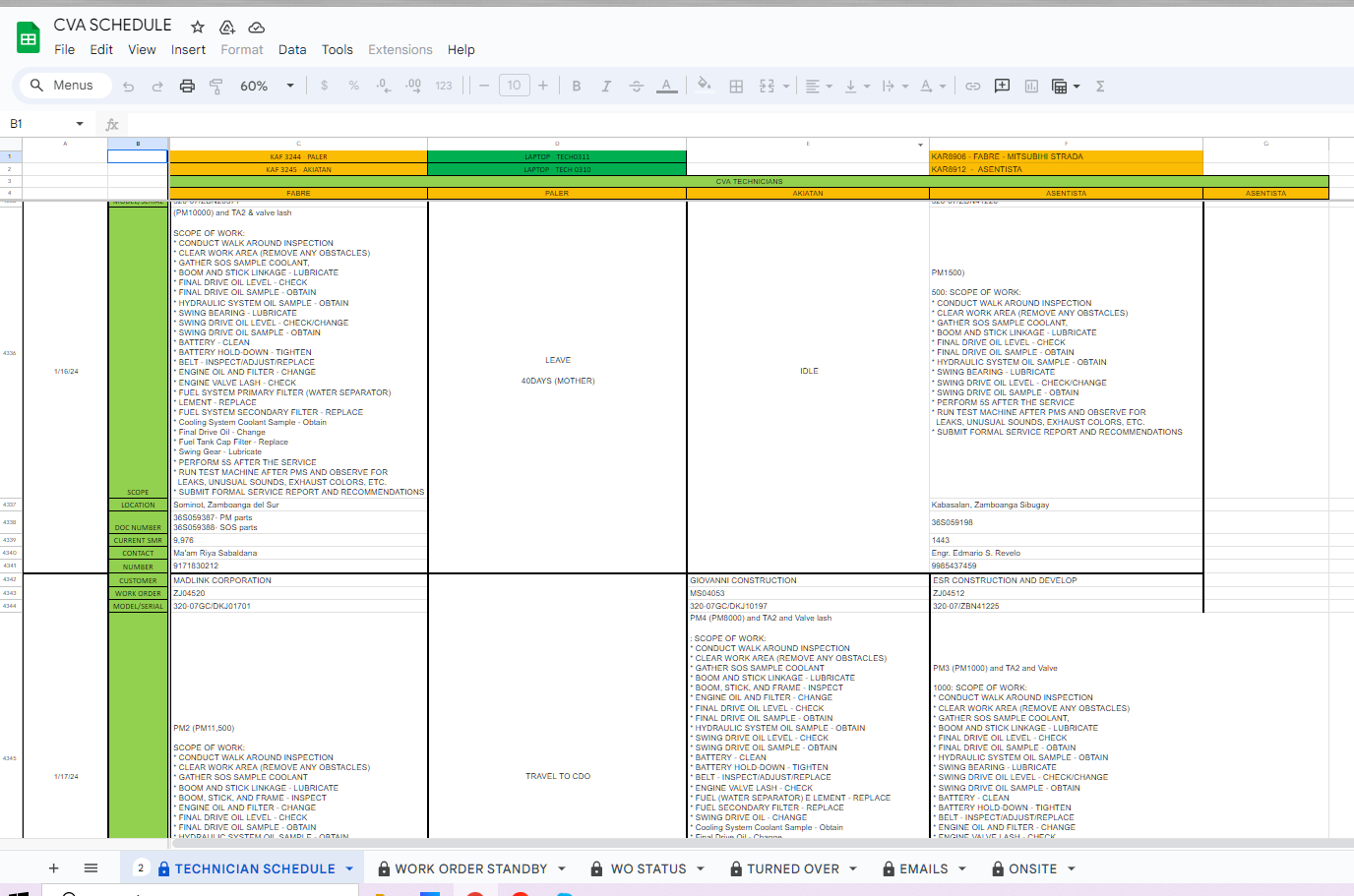The height and width of the screenshot is (896, 1354).
Task: Open the text color picker
Action: 667,87
